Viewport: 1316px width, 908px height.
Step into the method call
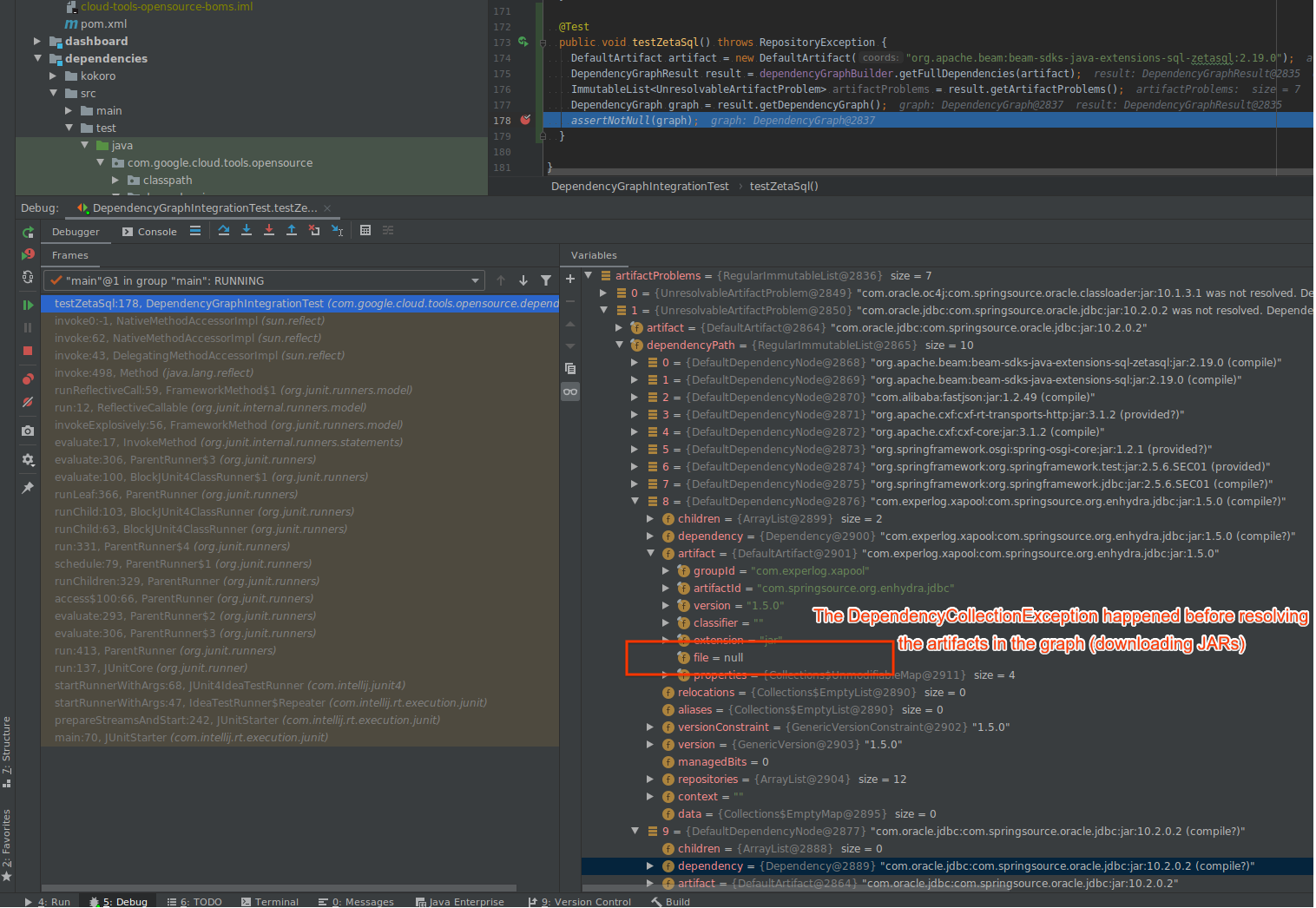click(x=247, y=230)
